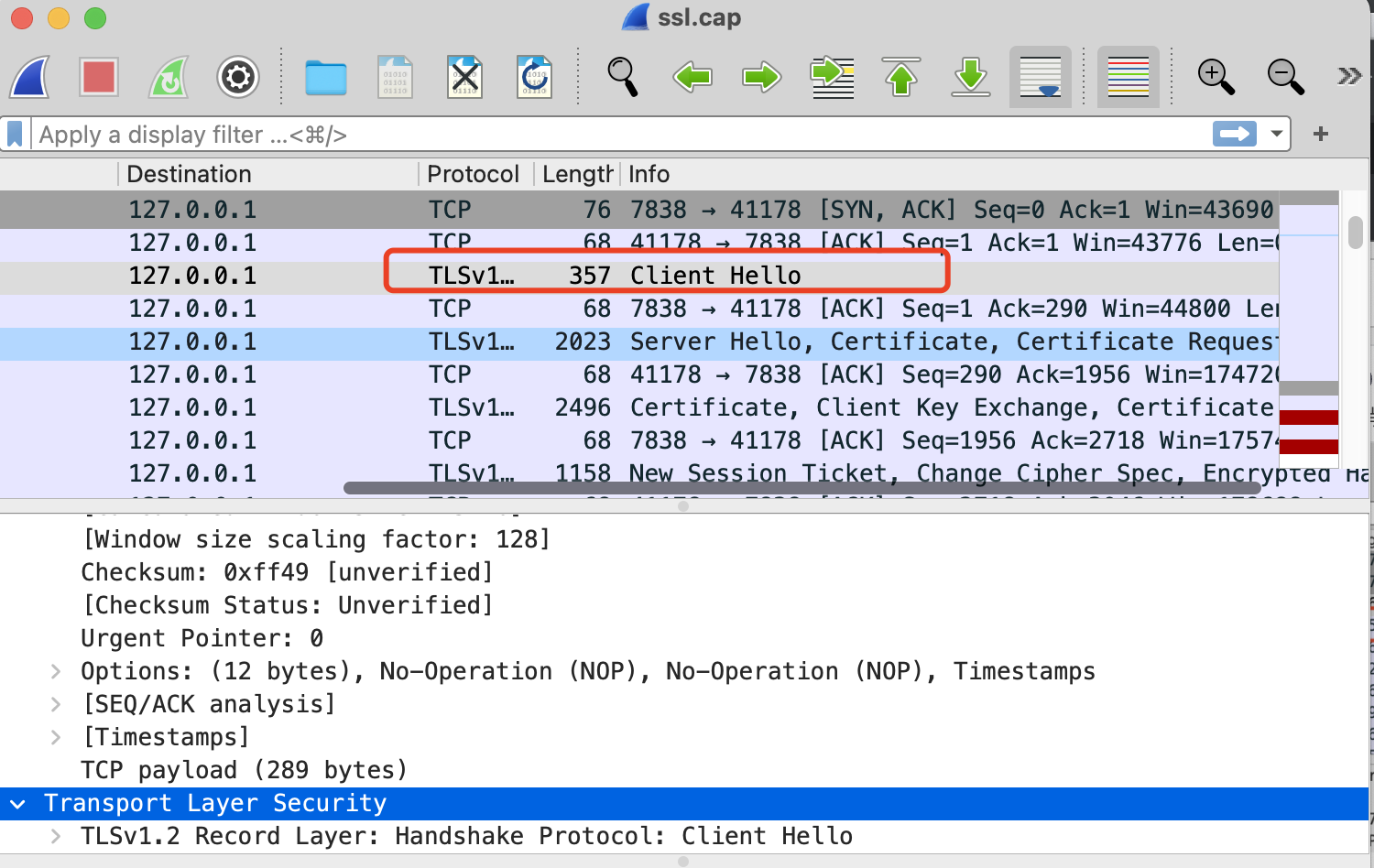The image size is (1374, 868).
Task: Zoom out of packet text
Action: 1286,77
